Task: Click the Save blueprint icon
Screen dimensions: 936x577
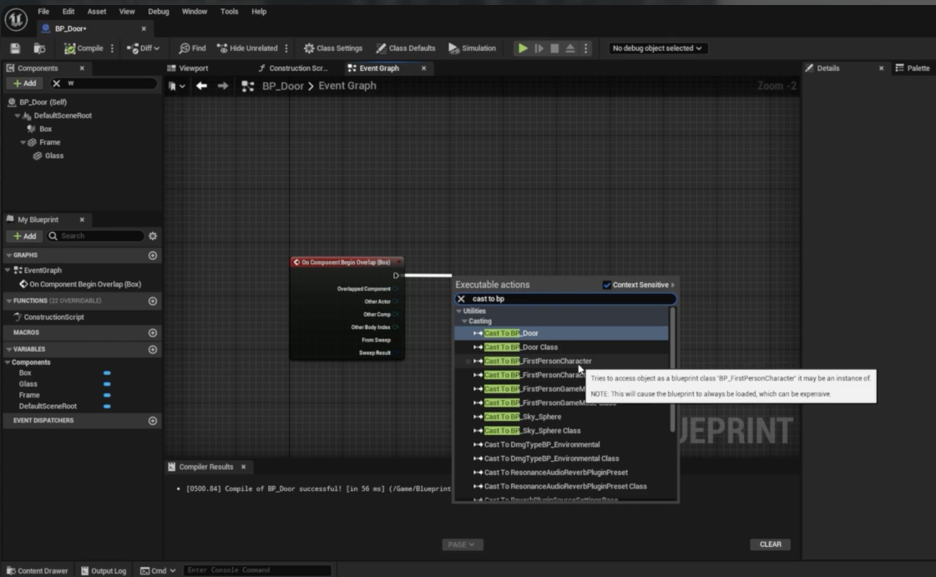Action: click(16, 48)
